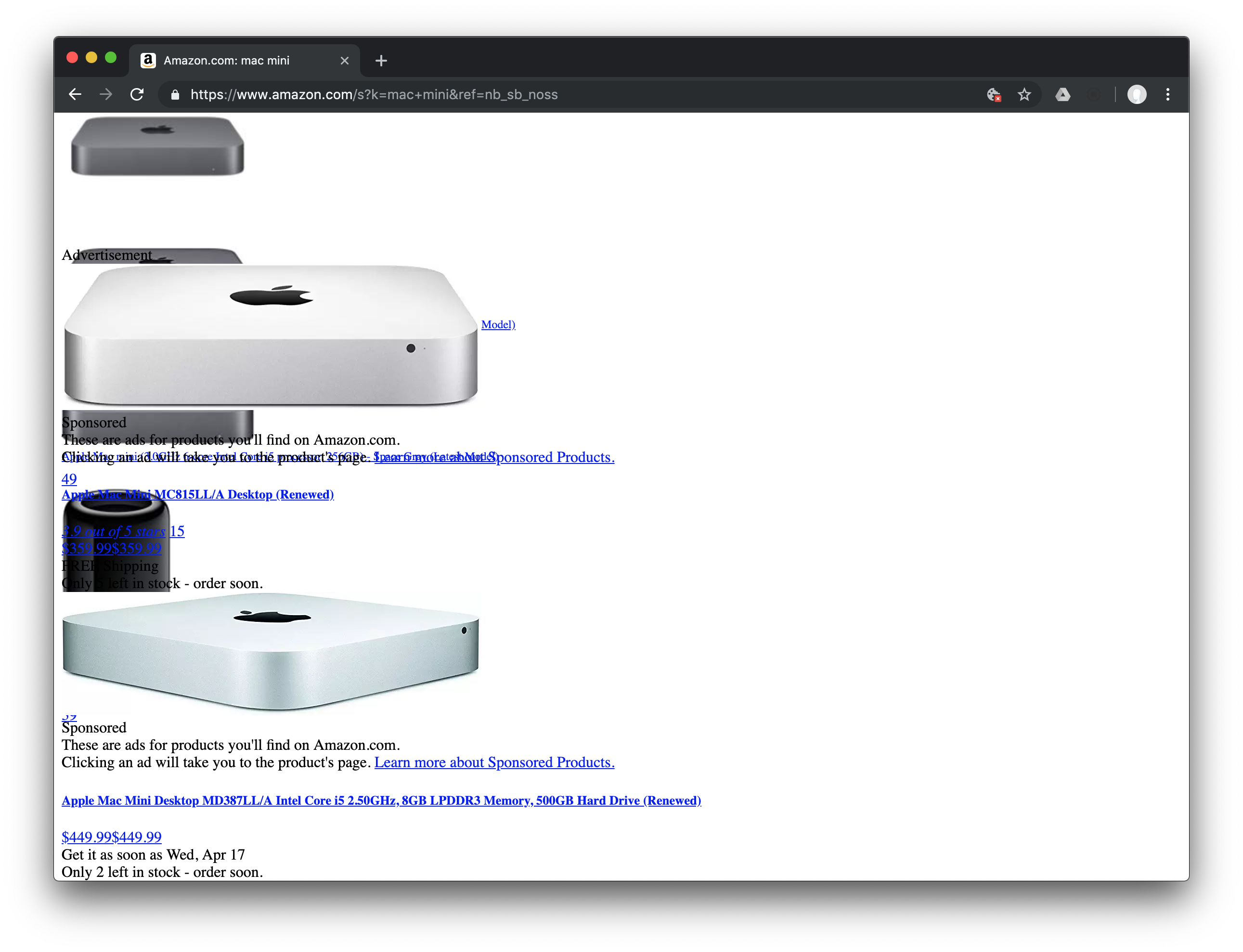This screenshot has height=952, width=1243.
Task: Click the dark extension icon beside Drive
Action: pyautogui.click(x=1095, y=95)
